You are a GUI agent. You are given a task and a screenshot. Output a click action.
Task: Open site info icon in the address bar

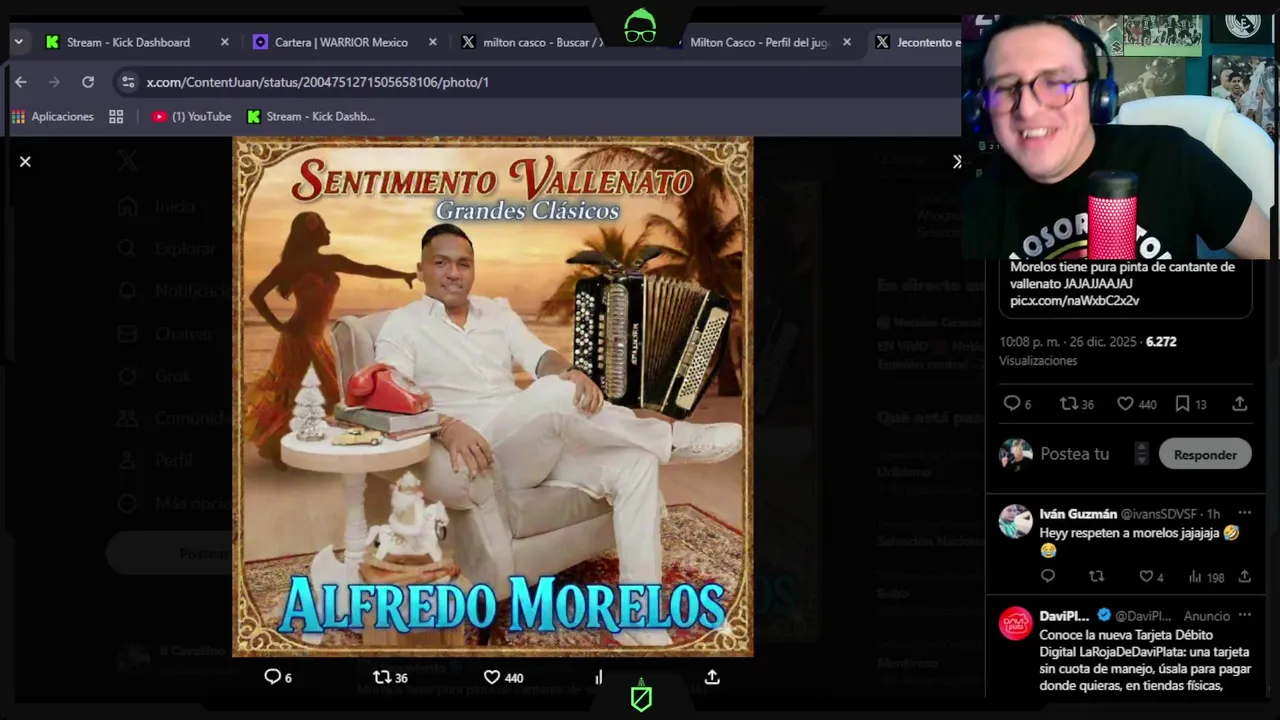[127, 82]
